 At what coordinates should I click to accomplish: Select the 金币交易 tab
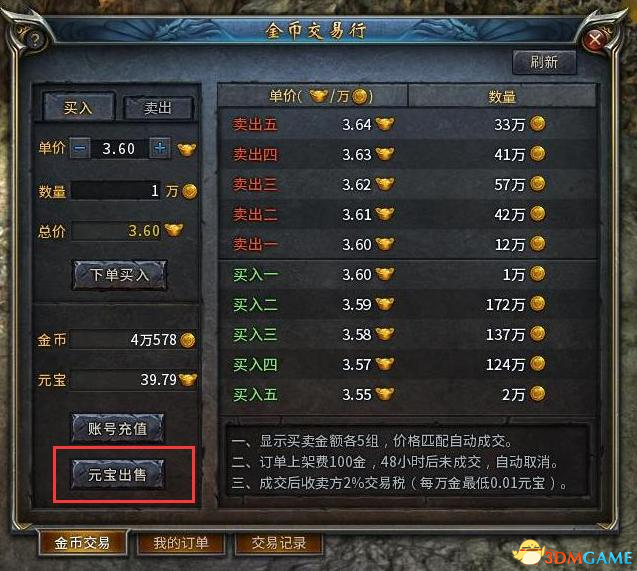pos(83,543)
